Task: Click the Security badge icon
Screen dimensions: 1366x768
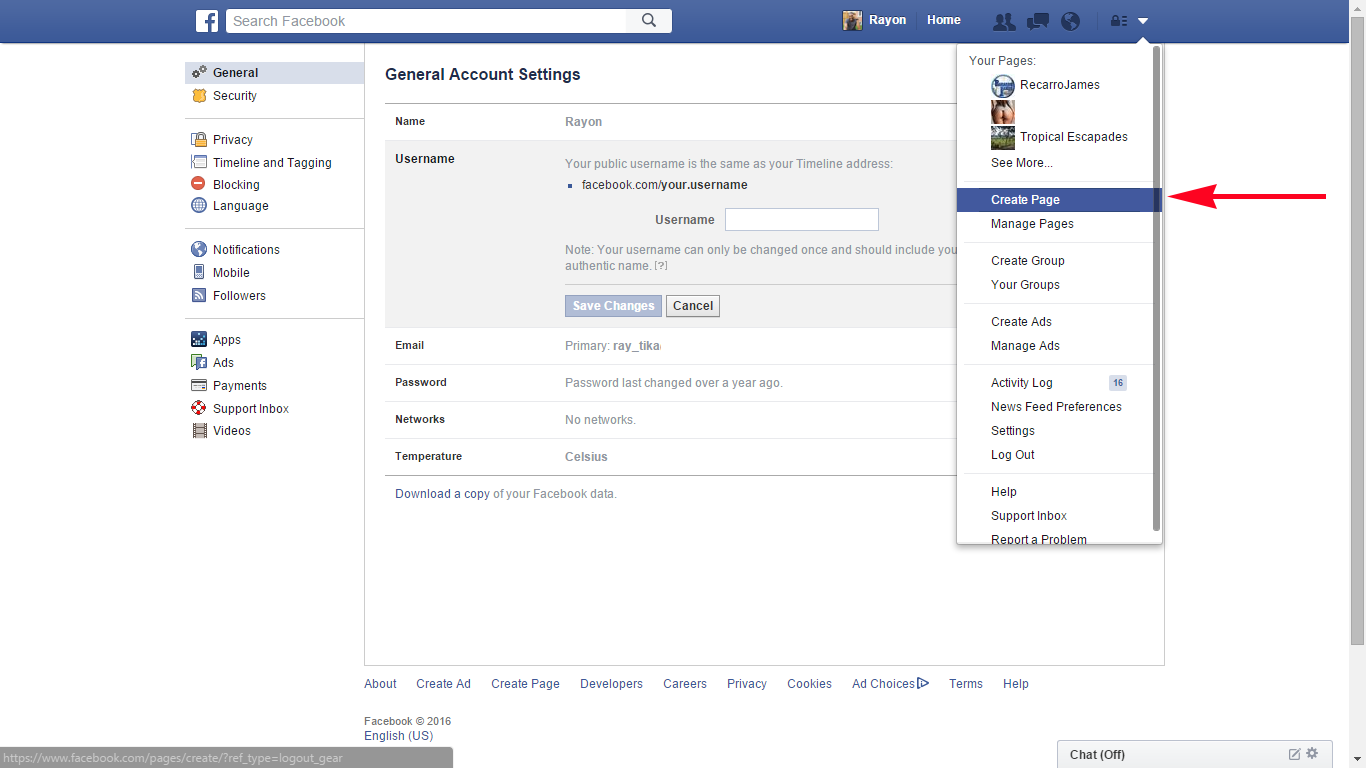Action: [x=199, y=96]
